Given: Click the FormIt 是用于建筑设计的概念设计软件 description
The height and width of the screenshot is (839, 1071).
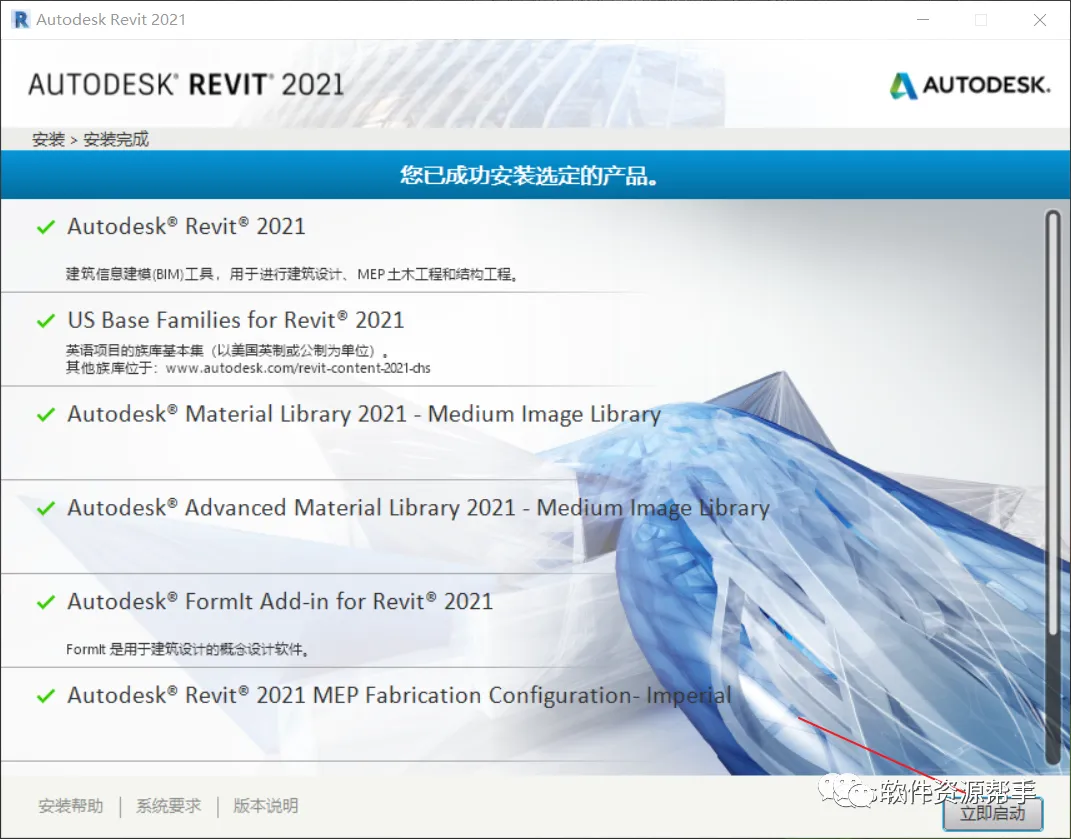Looking at the screenshot, I should pyautogui.click(x=187, y=649).
